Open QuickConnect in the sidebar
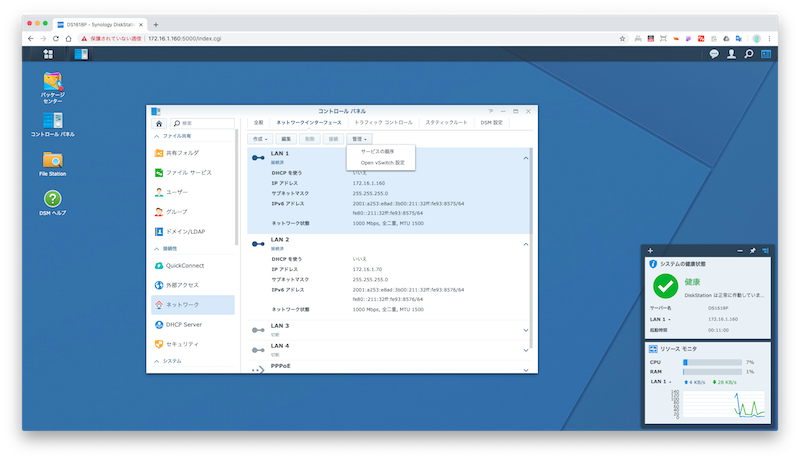 pyautogui.click(x=193, y=266)
